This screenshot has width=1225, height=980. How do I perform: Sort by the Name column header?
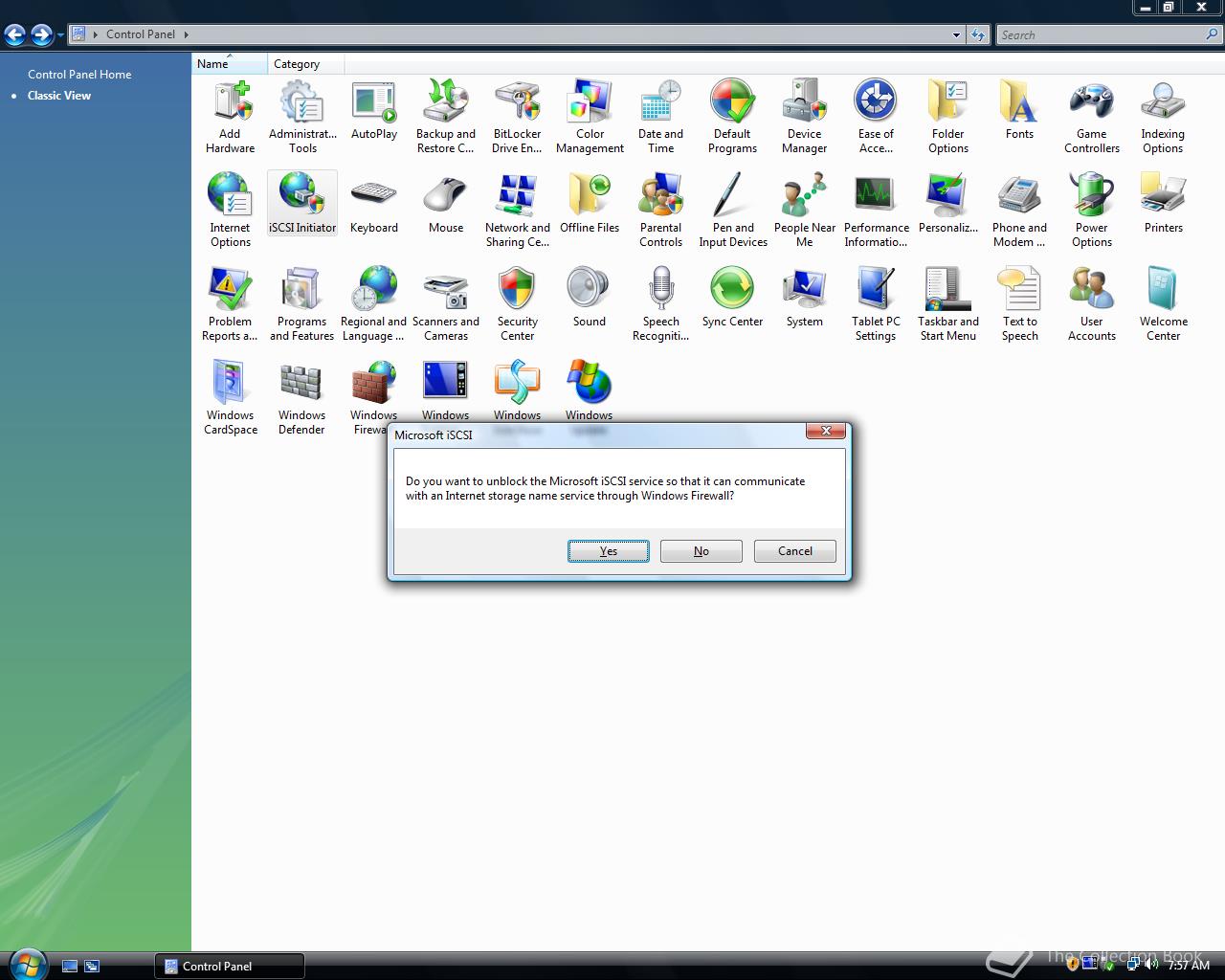pos(230,64)
